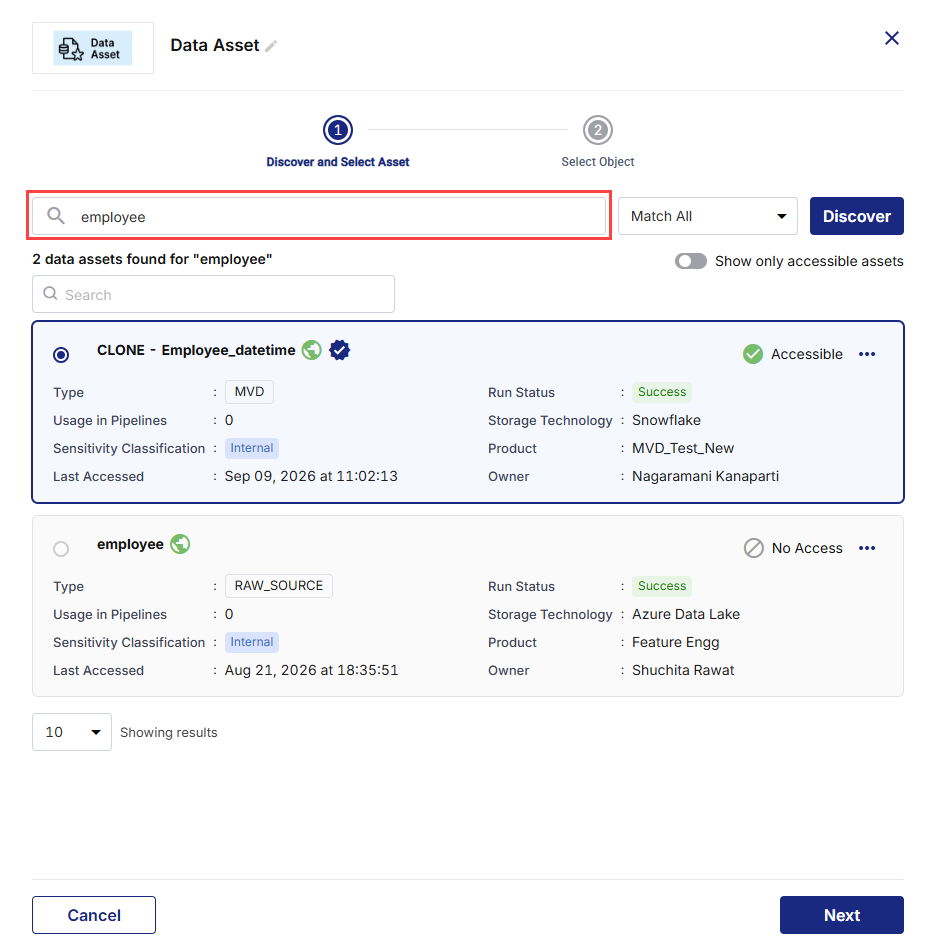The image size is (932, 938).
Task: Click the Accessible status label
Action: click(806, 354)
